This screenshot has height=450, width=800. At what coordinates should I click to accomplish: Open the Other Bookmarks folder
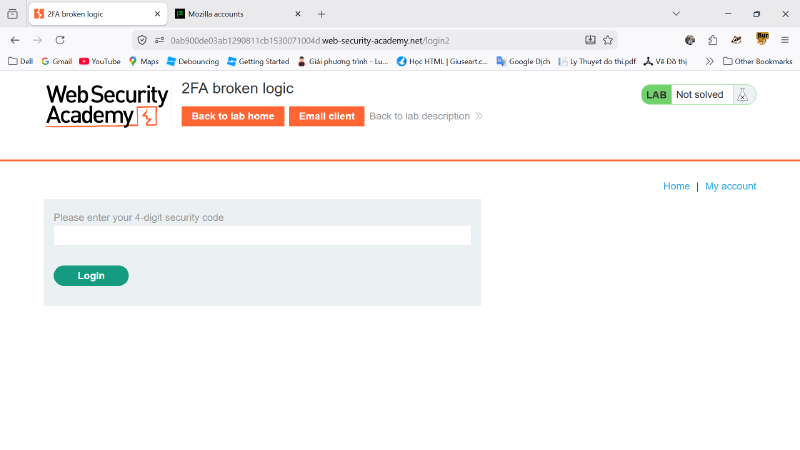tap(758, 61)
